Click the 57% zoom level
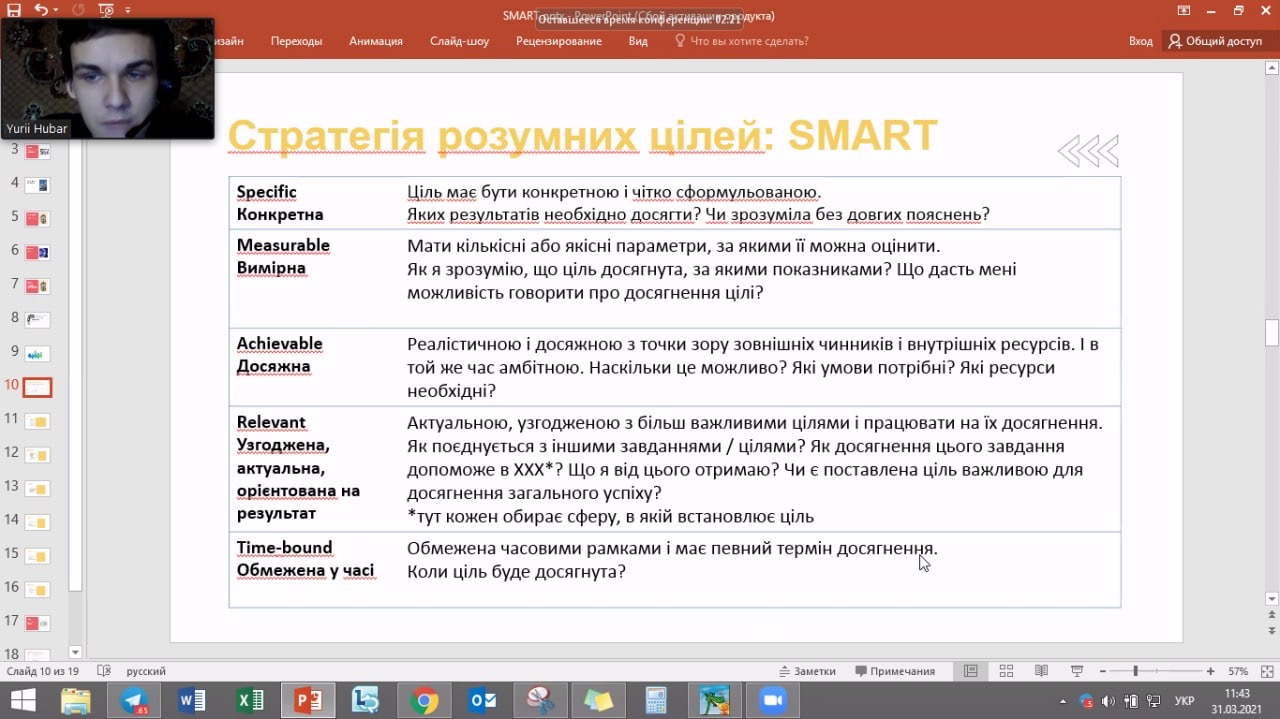 click(1238, 671)
